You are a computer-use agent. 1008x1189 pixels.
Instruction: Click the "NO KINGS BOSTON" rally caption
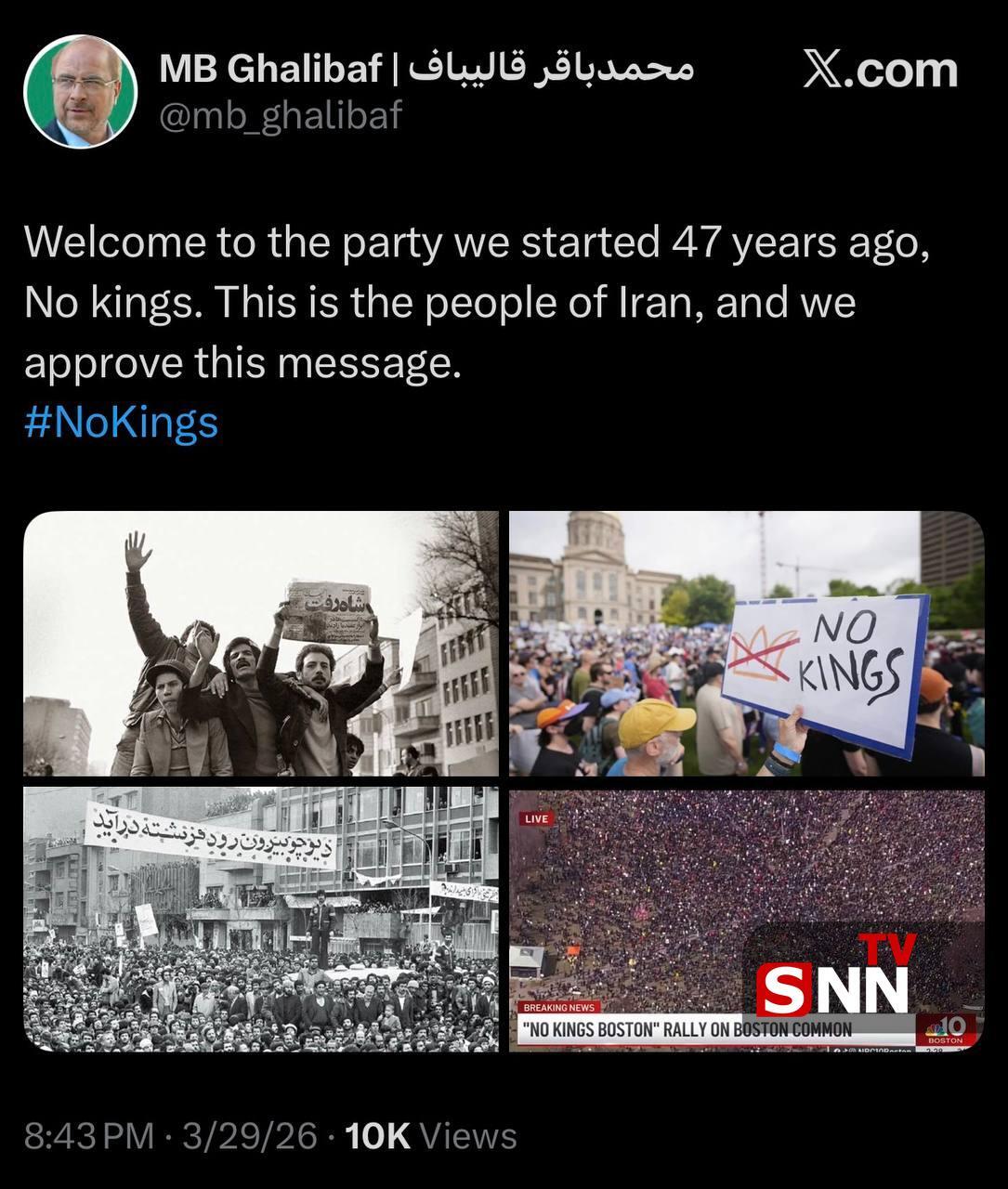687,1029
